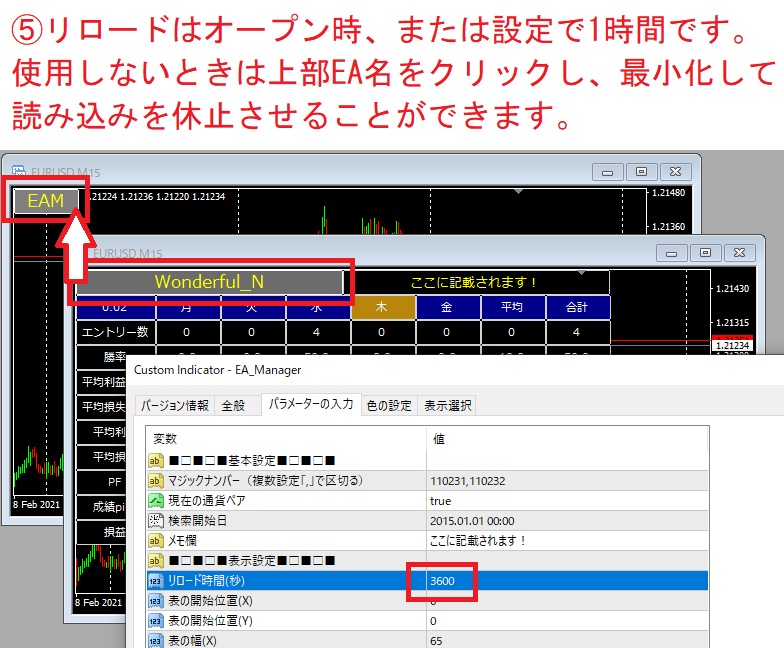Edit the 表の幅(X) value 65
784x648 pixels.
point(567,640)
